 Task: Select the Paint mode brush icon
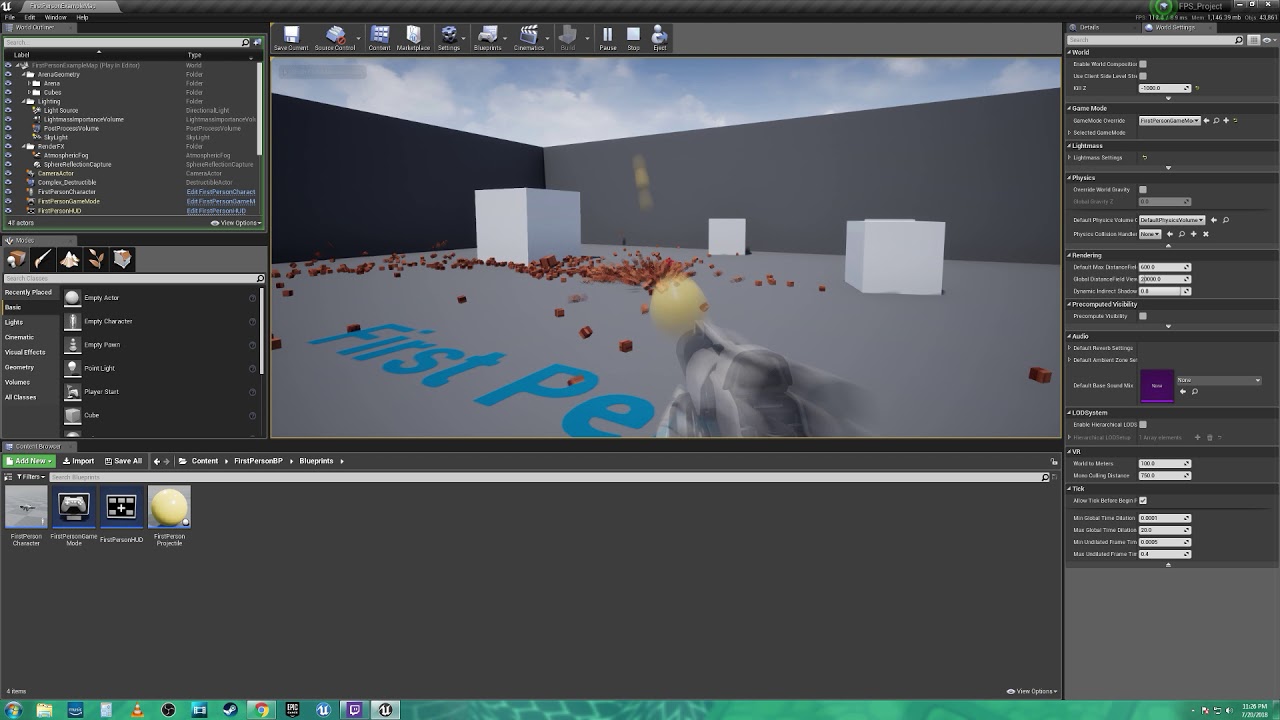pos(43,260)
